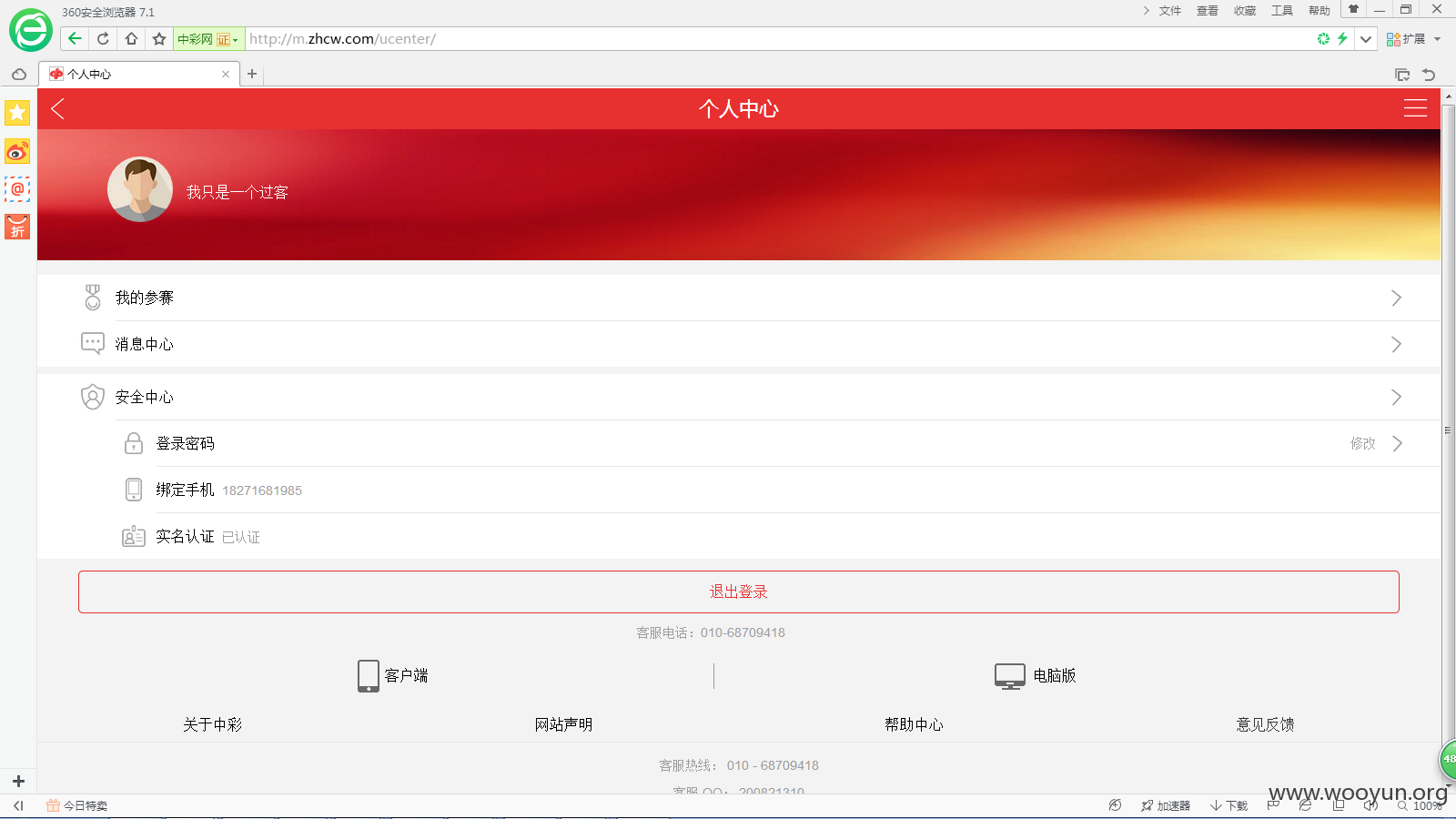Click the green lightning speed mode icon
This screenshot has width=1456, height=819.
1342,38
